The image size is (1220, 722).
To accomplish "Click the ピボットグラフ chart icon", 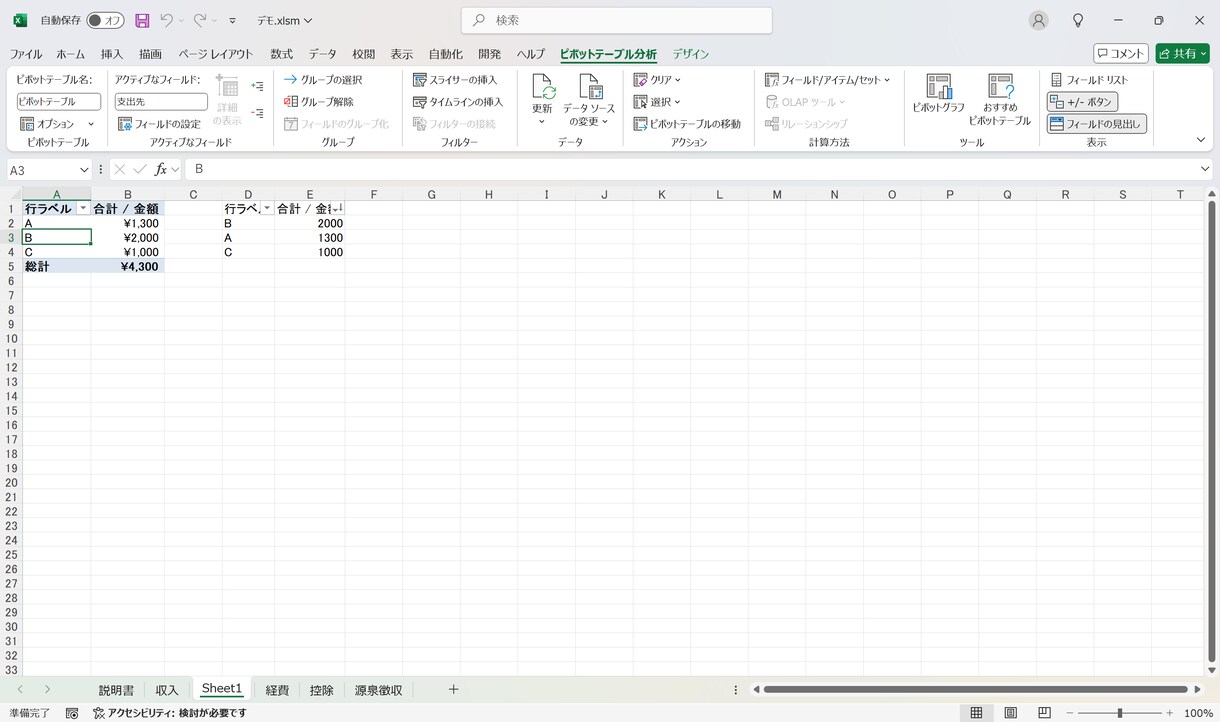I will click(938, 87).
